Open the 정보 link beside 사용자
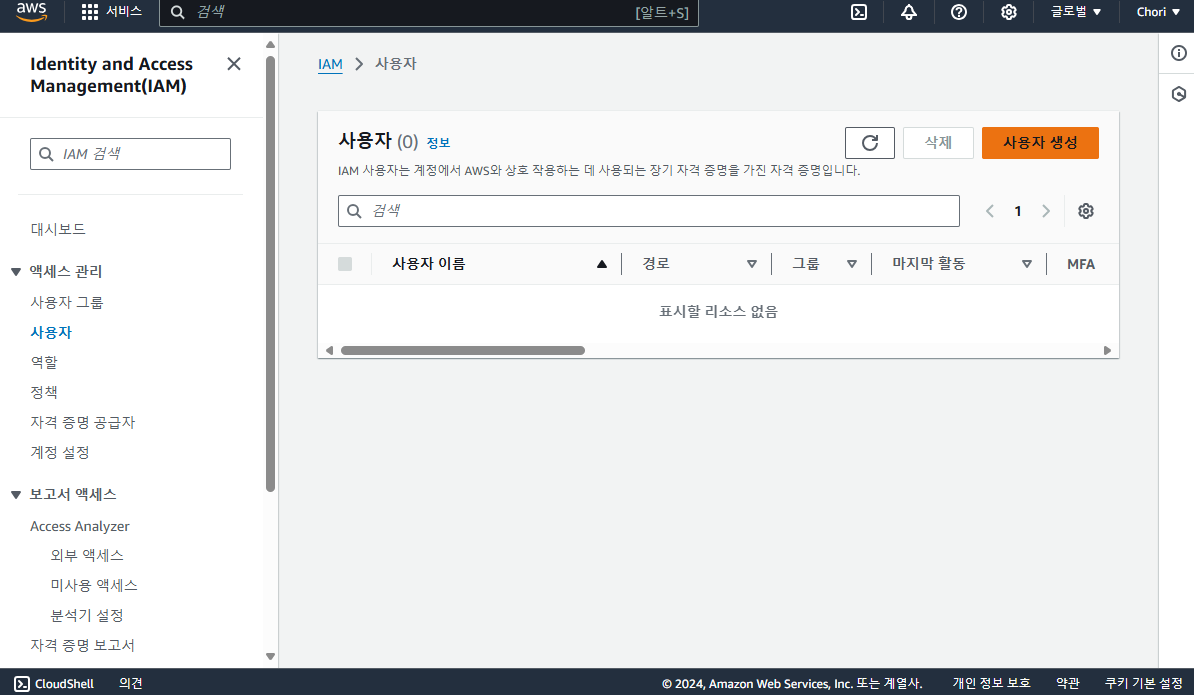The width and height of the screenshot is (1194, 695). (x=438, y=143)
